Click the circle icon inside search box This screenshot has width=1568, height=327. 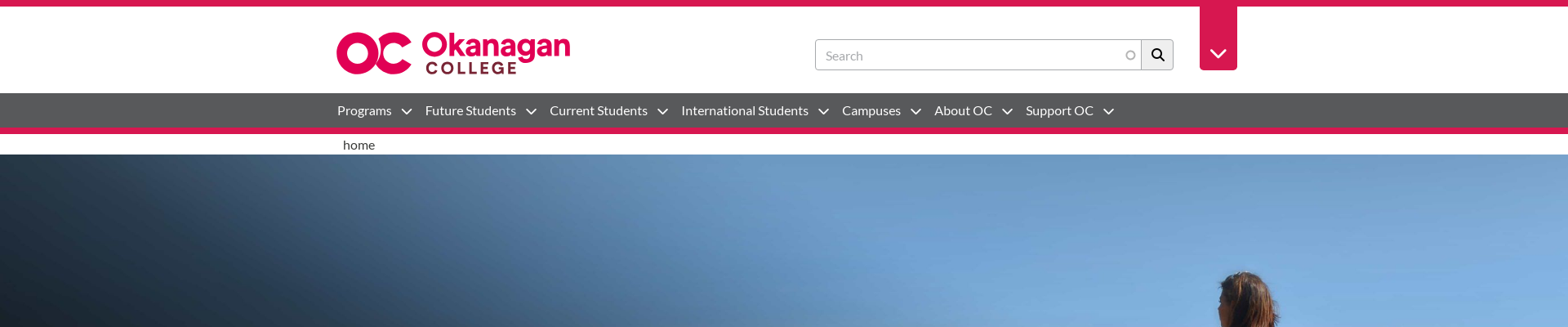1130,56
